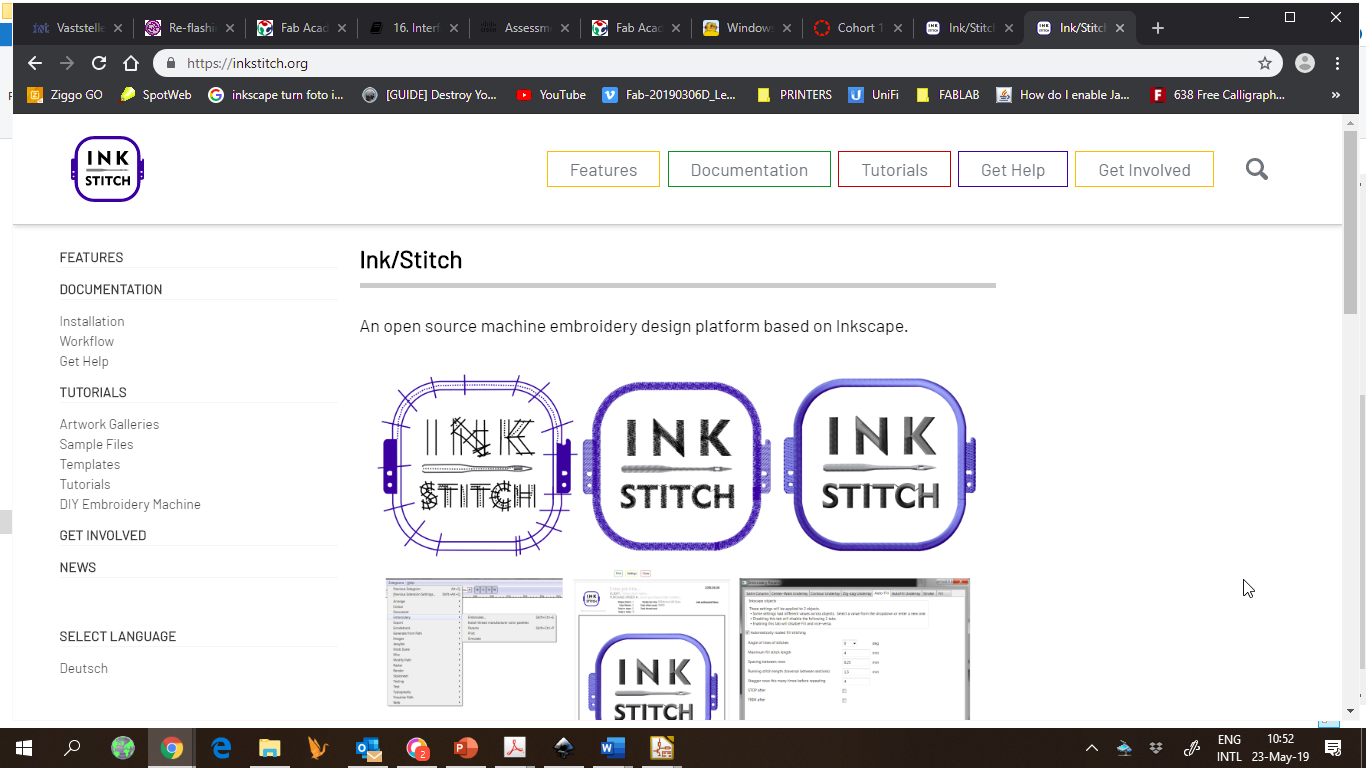Open the Windows Start menu

23,748
